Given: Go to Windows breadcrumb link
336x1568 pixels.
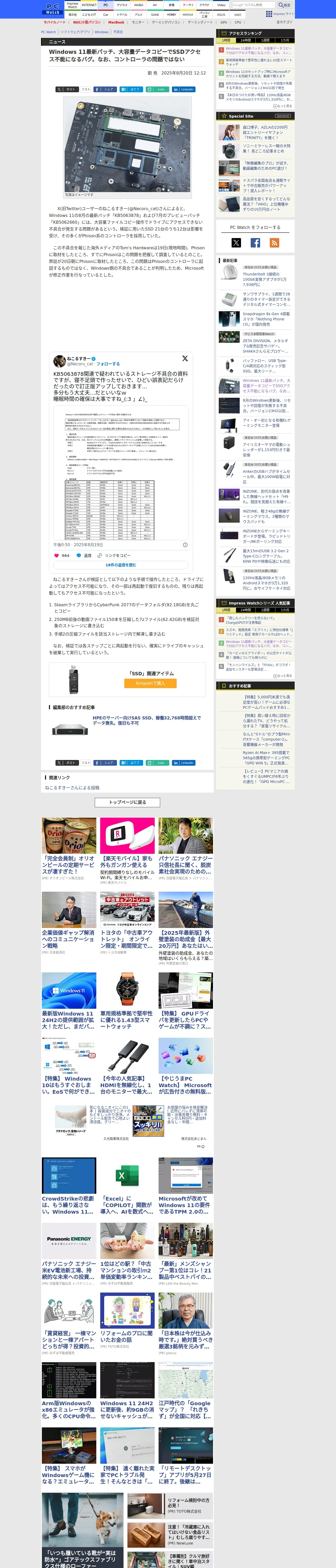Looking at the screenshot, I should 101,32.
